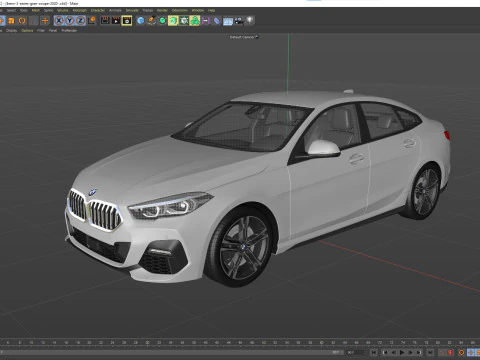
Task: Open the Window menu
Action: [x=198, y=10]
